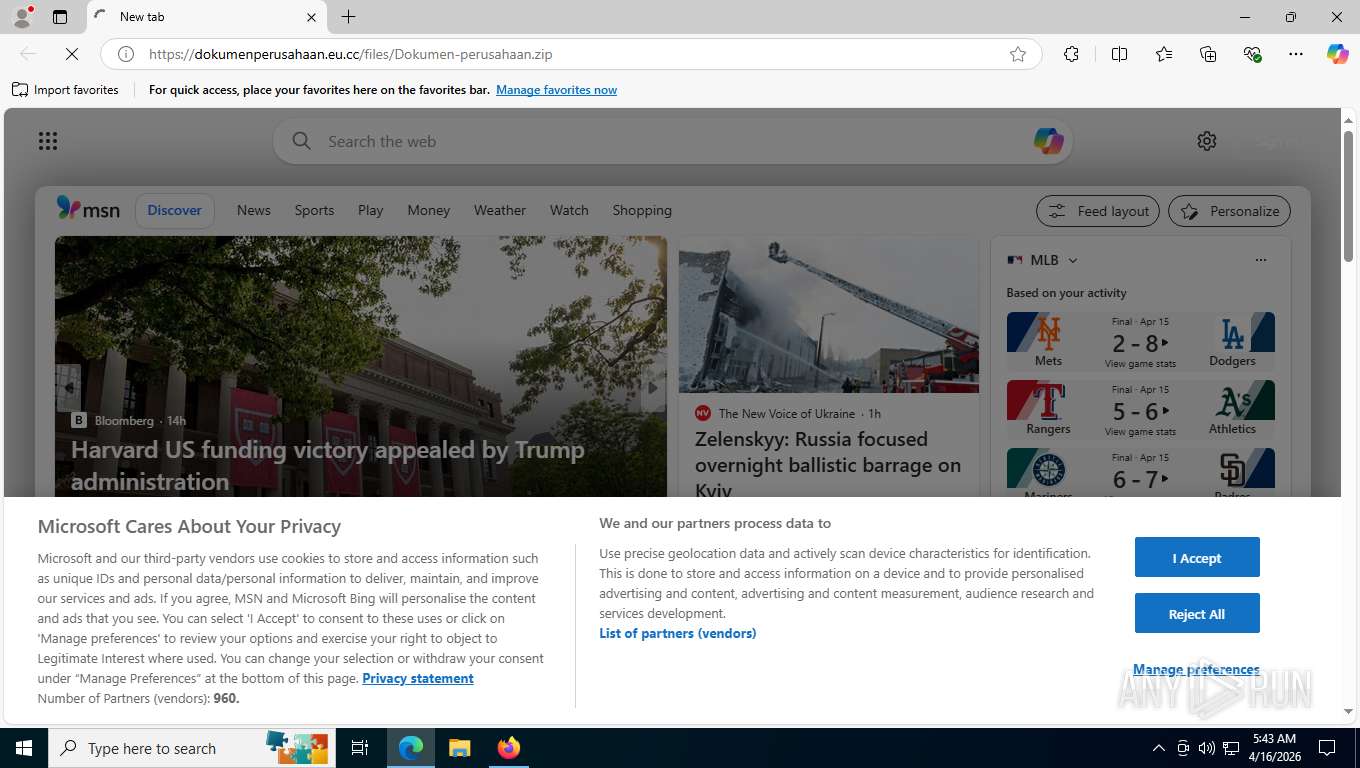Viewport: 1360px width, 768px height.
Task: Add a new tab with plus button
Action: coord(348,17)
